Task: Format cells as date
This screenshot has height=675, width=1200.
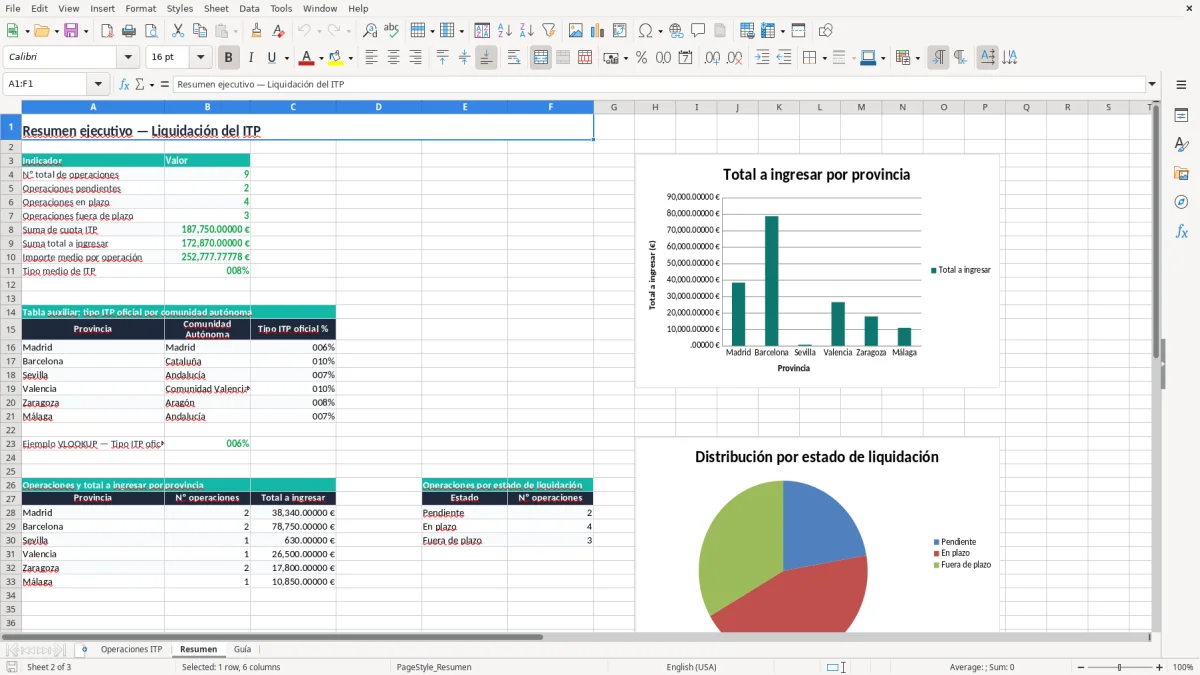Action: coord(686,58)
